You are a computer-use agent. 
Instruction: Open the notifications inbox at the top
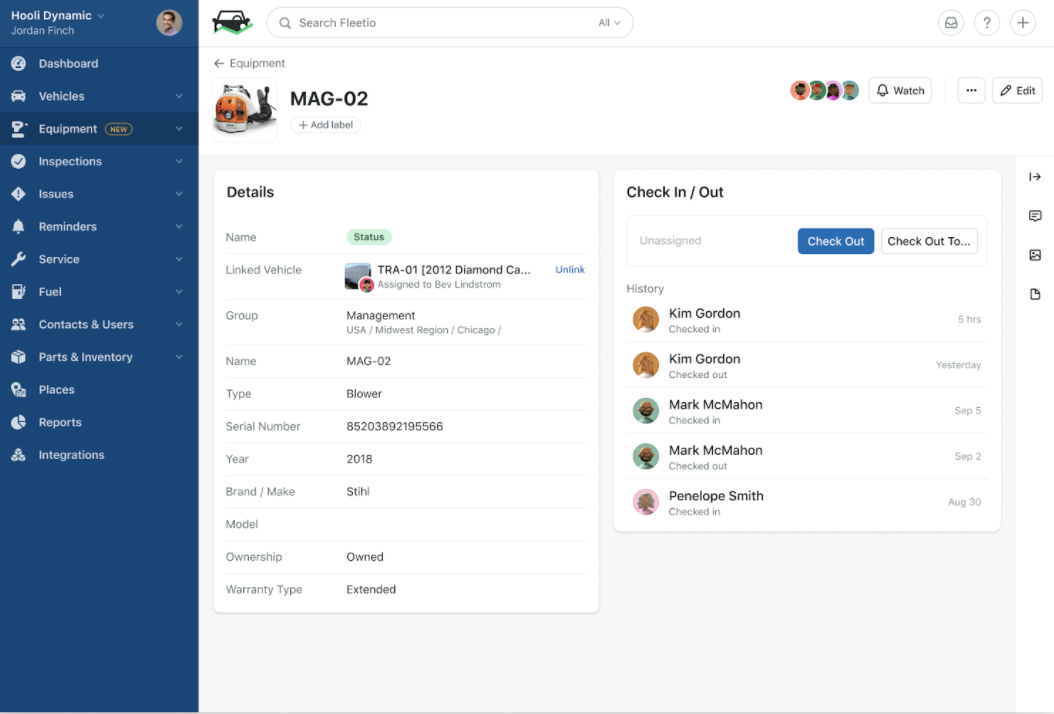coord(951,22)
